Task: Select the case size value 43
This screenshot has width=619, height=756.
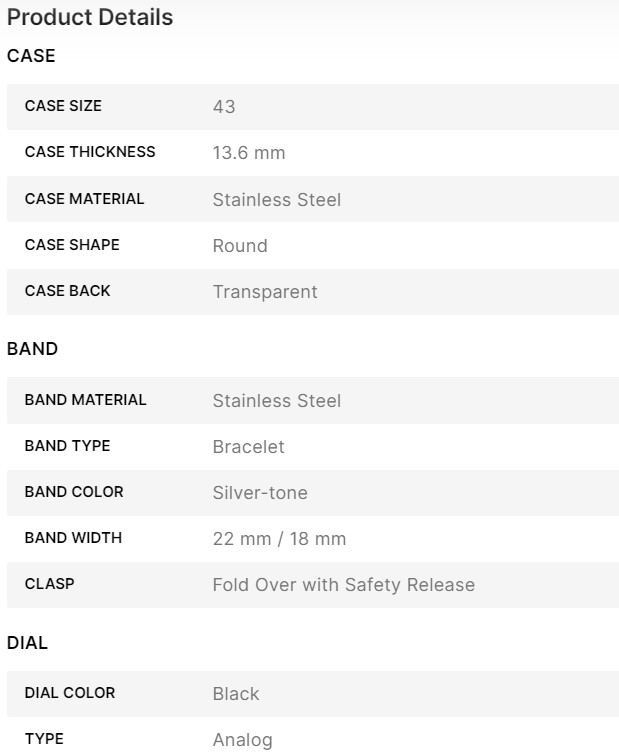Action: click(224, 107)
